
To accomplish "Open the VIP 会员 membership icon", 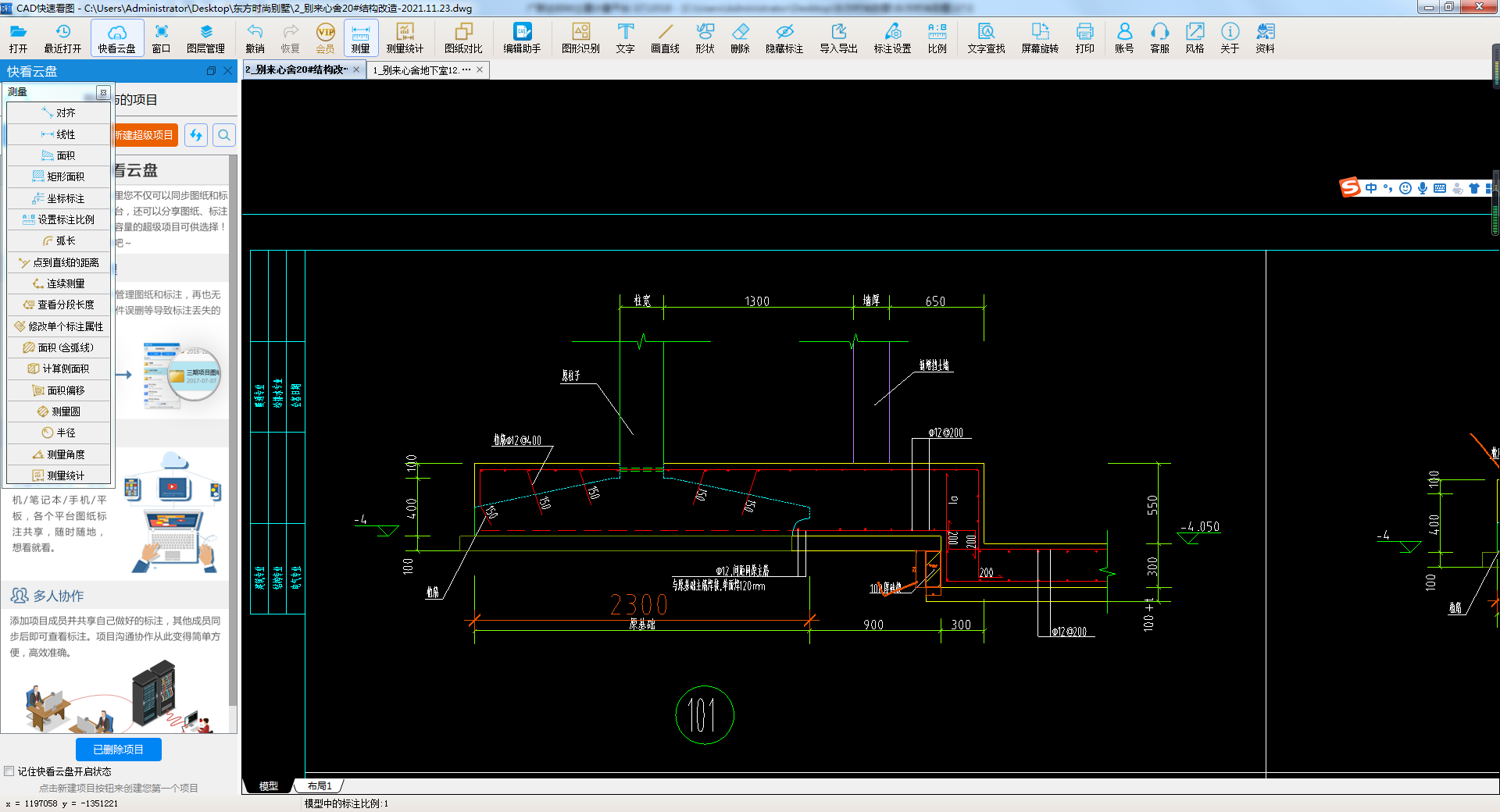I will [x=325, y=37].
